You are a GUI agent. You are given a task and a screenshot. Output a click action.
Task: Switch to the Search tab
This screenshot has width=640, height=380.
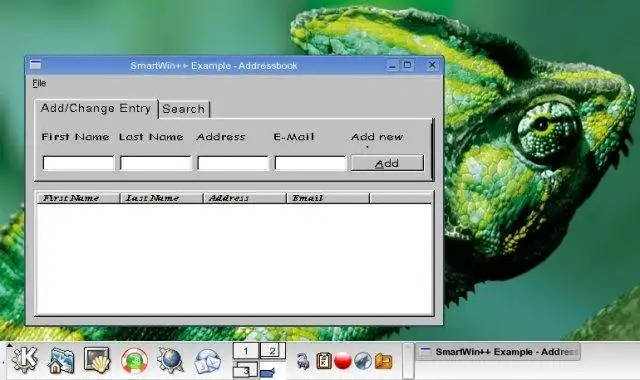pyautogui.click(x=184, y=109)
